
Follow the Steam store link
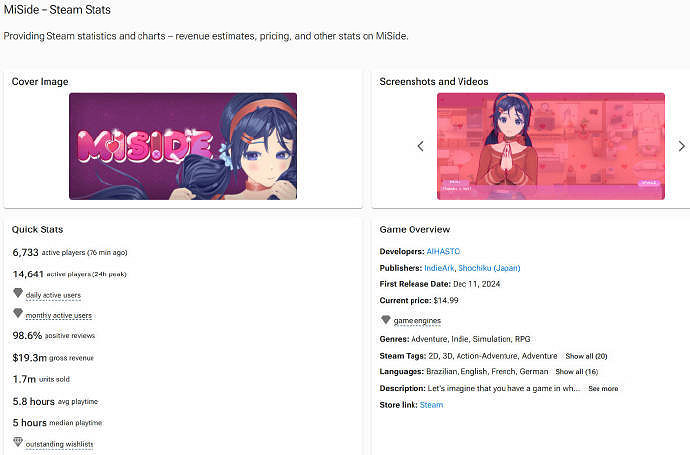coord(431,405)
